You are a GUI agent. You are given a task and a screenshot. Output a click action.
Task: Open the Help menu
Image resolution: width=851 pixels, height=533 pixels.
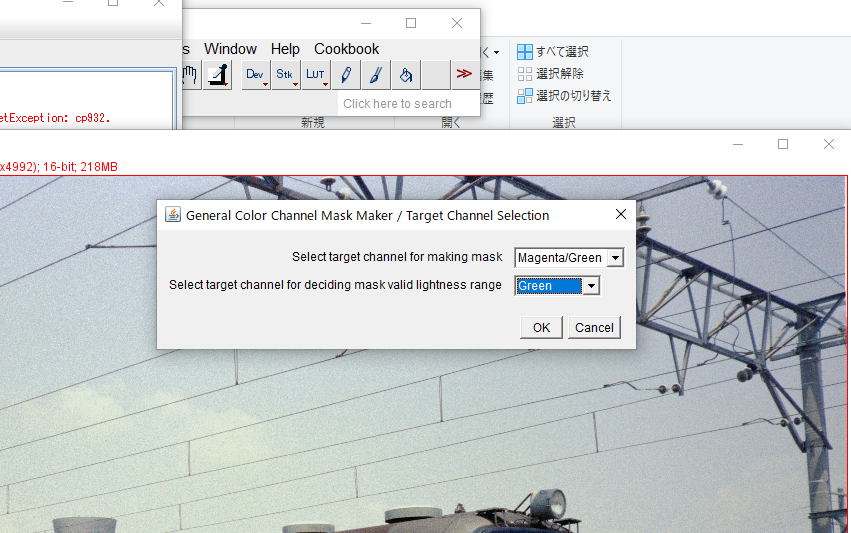[x=285, y=49]
